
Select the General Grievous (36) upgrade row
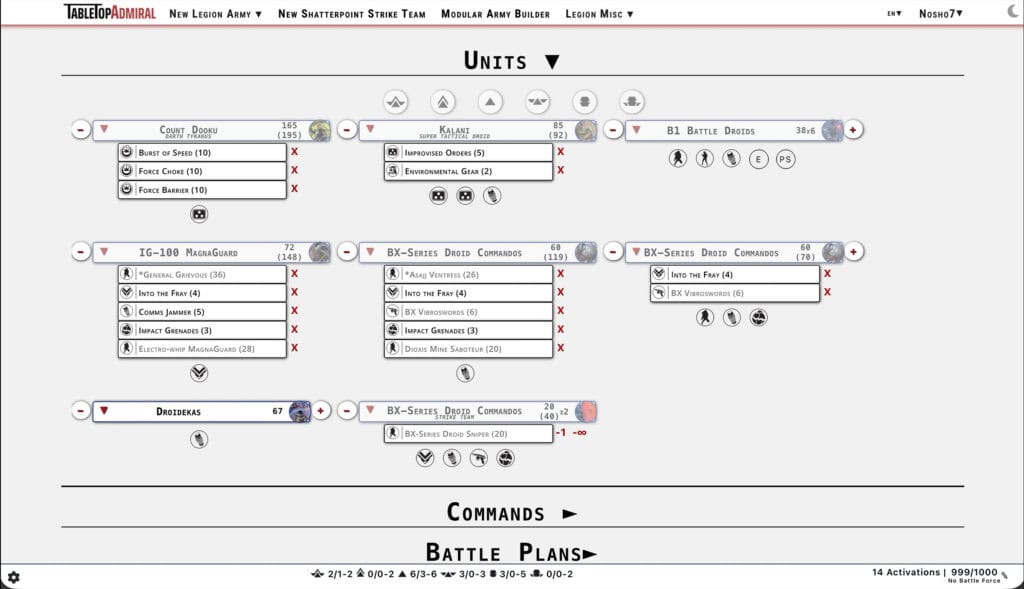pos(202,274)
